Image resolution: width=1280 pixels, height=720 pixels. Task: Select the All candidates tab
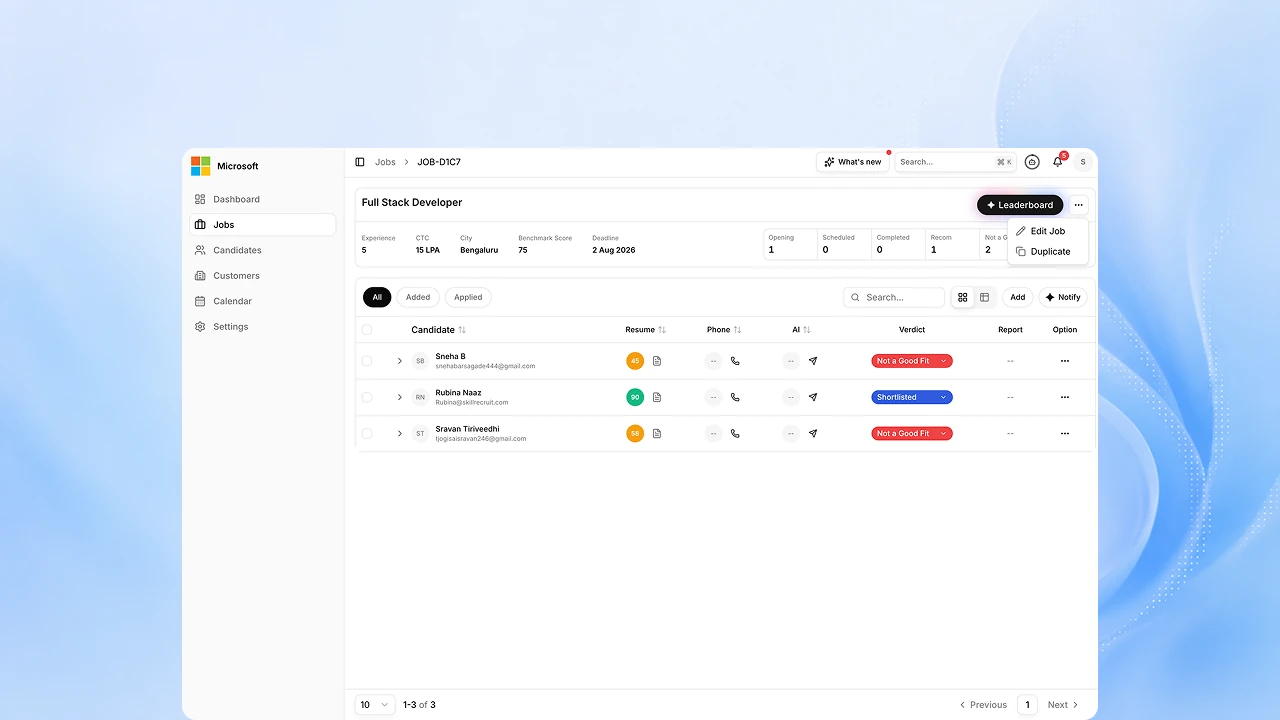coord(377,297)
